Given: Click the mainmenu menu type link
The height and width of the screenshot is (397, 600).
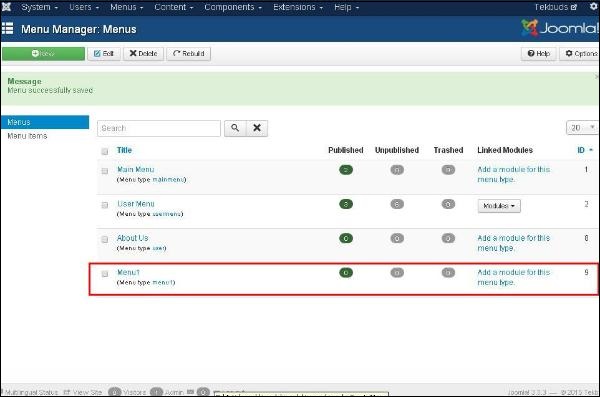Looking at the screenshot, I should 168,180.
